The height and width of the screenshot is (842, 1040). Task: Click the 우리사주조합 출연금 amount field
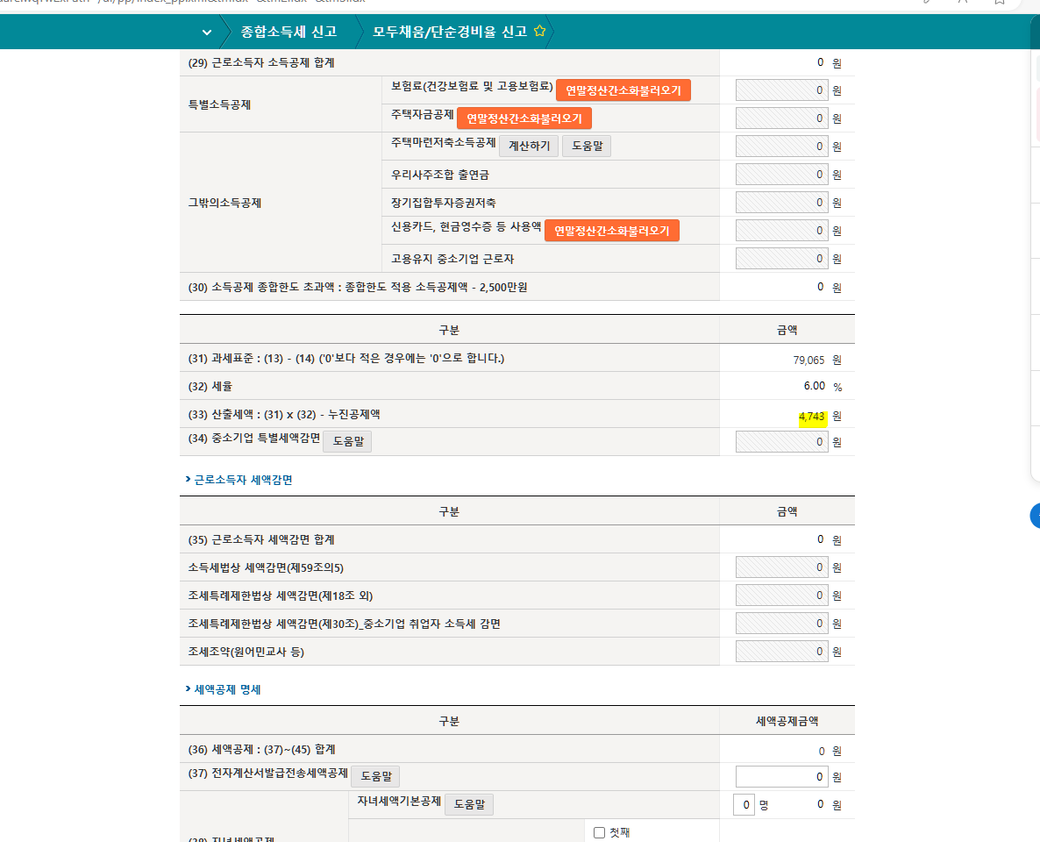[x=782, y=175]
